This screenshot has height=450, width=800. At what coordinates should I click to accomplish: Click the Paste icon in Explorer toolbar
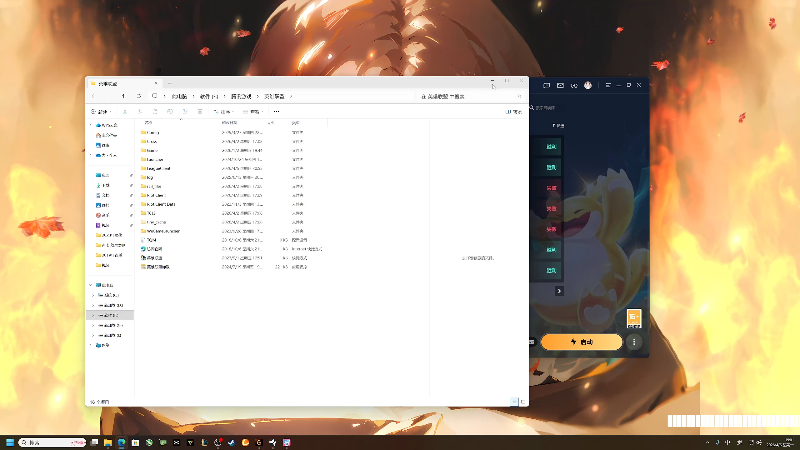[x=155, y=111]
